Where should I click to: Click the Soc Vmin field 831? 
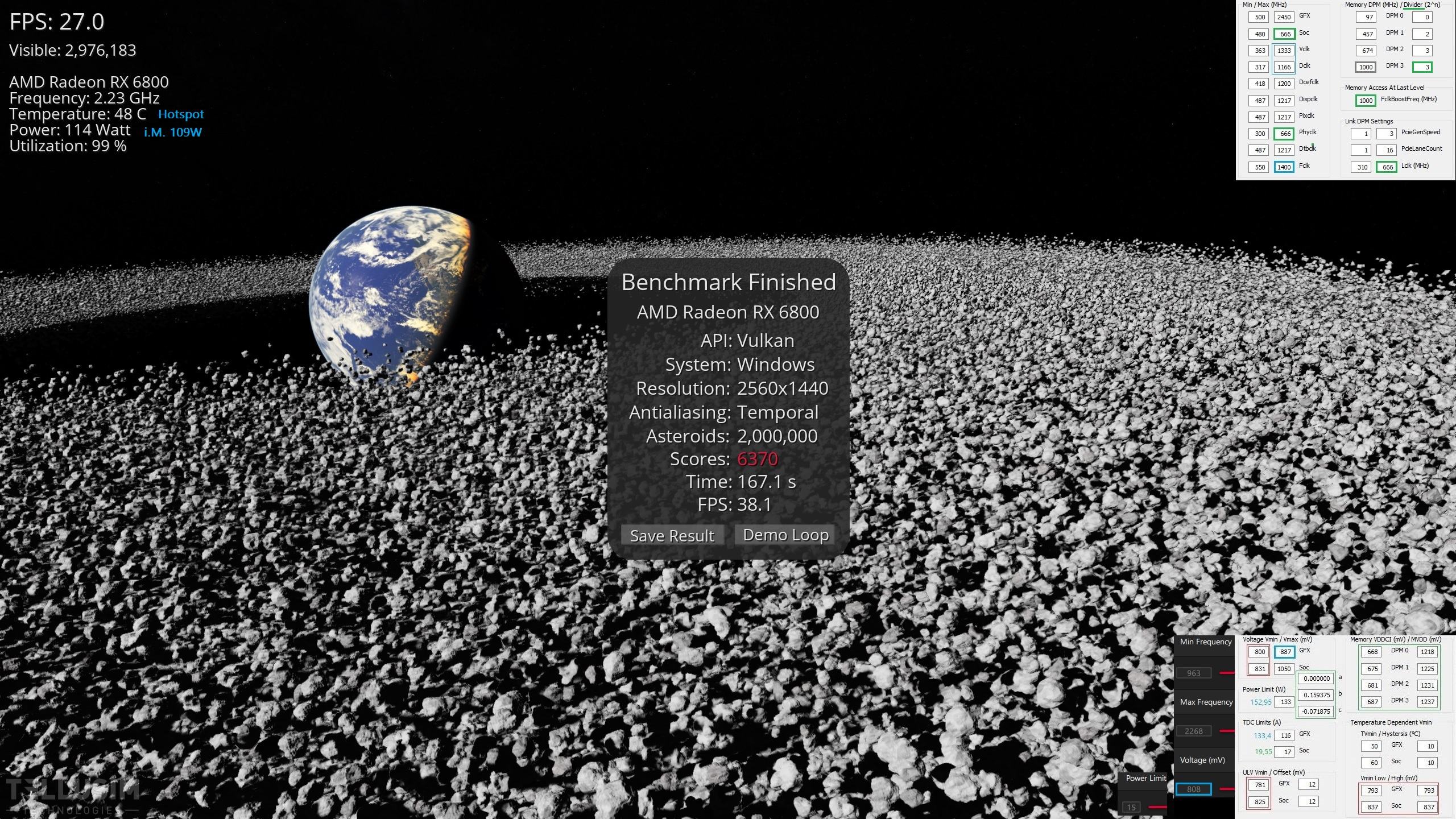click(x=1259, y=668)
